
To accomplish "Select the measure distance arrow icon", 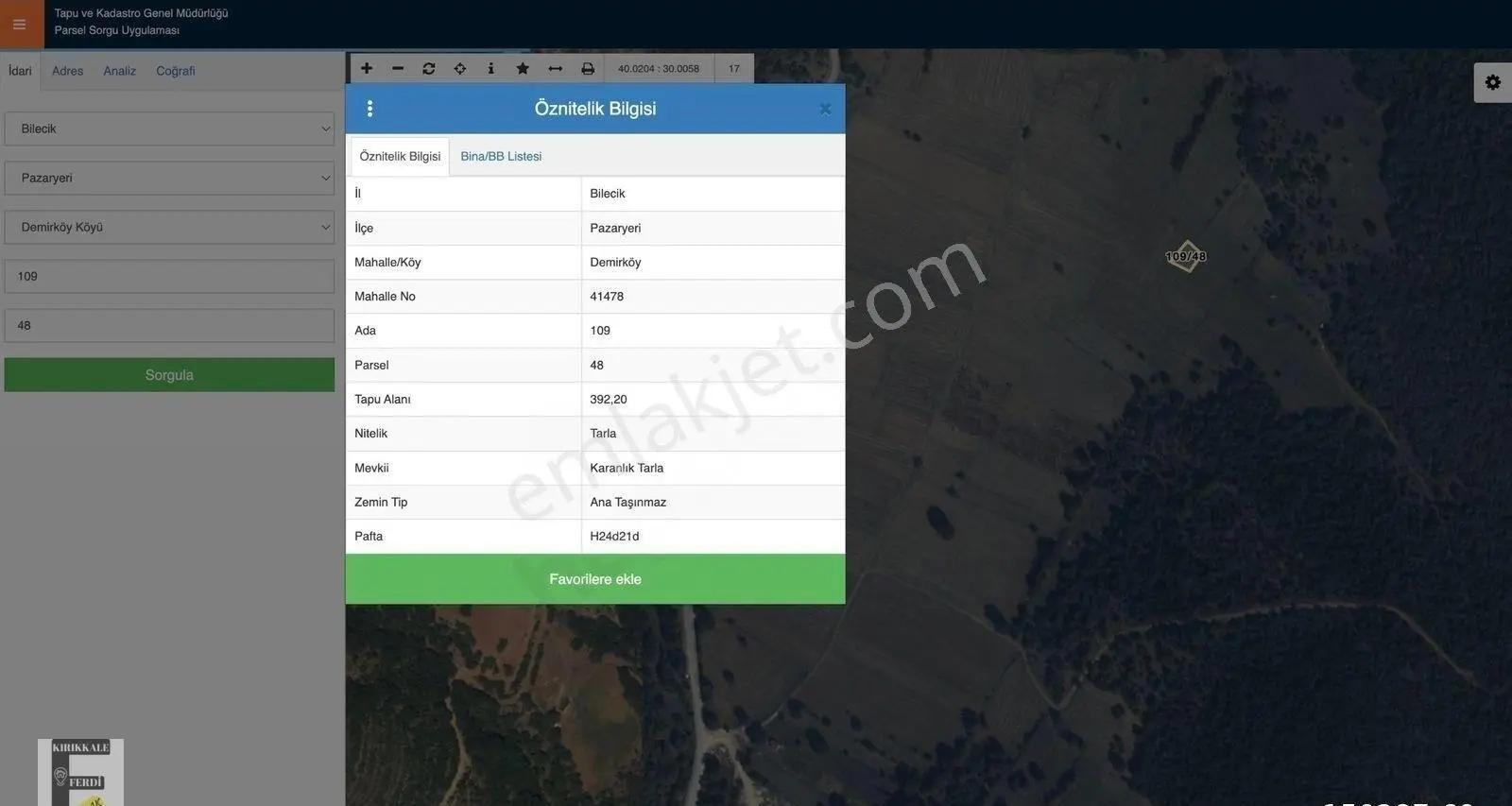I will [x=556, y=68].
